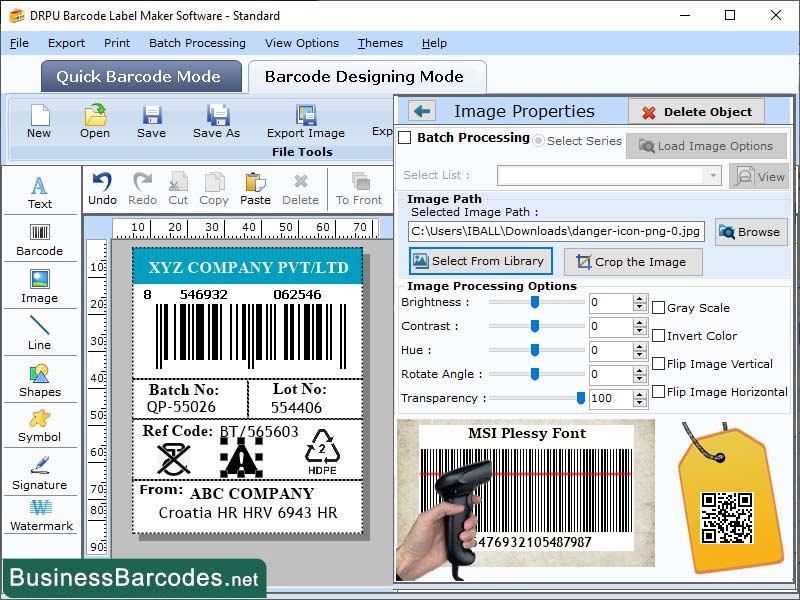Screen dimensions: 800x600
Task: Toggle Gray Scale image option
Action: pyautogui.click(x=659, y=307)
